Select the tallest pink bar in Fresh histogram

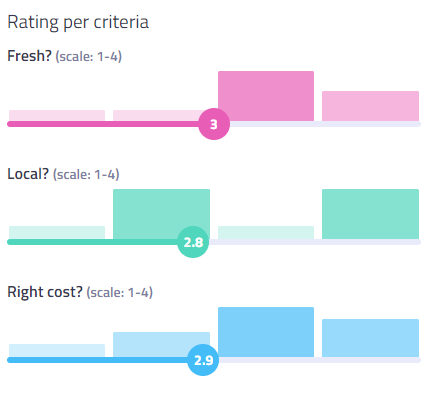point(266,96)
